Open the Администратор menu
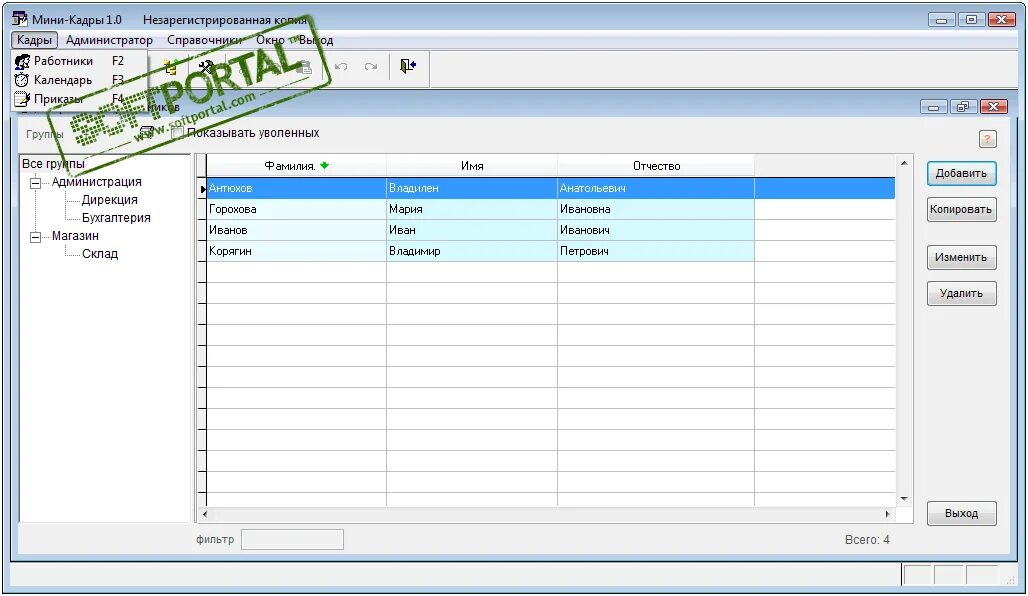Viewport: 1028px width, 596px height. (109, 40)
